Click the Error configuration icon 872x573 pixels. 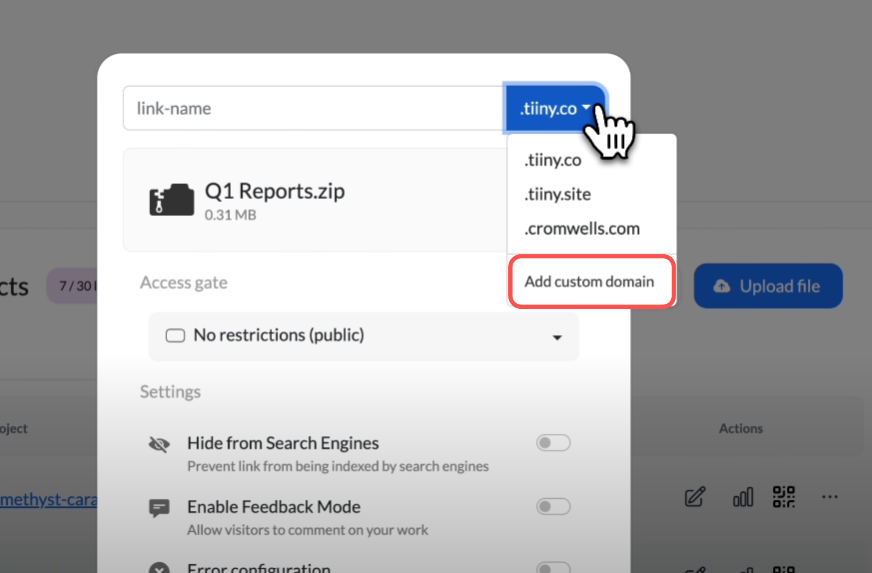(159, 568)
